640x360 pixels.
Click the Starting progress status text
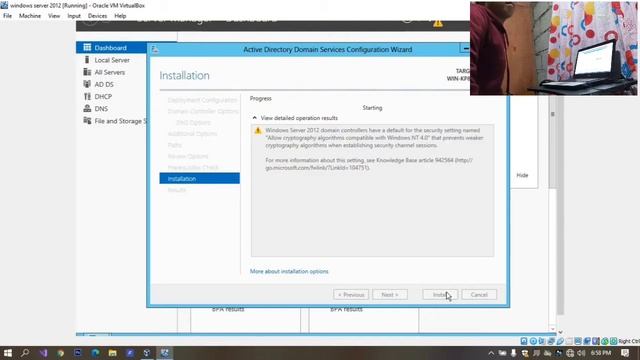pos(372,108)
